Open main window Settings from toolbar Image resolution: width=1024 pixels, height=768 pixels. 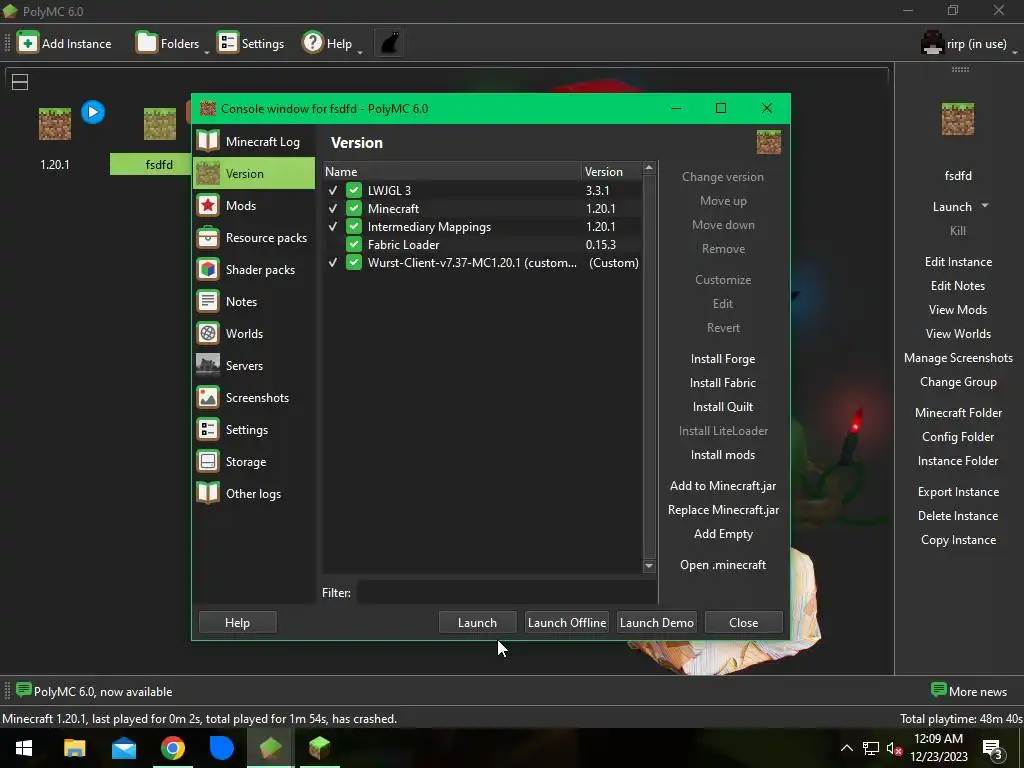click(251, 43)
